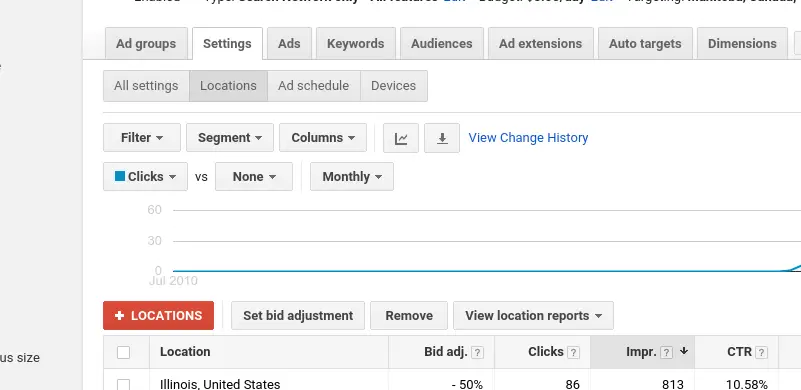
Task: Open the Filter dropdown
Action: click(142, 138)
